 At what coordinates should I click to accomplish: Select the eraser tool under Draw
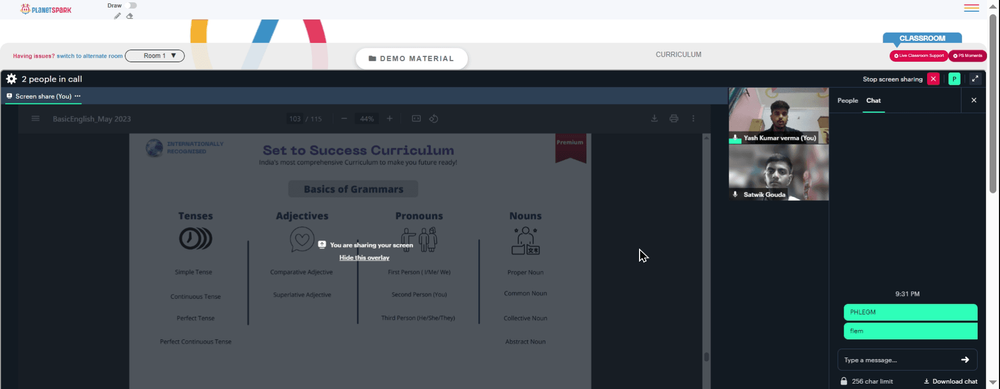click(129, 16)
